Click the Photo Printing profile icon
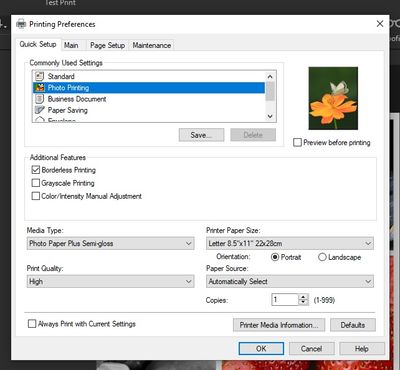The image size is (400, 370). tap(40, 88)
